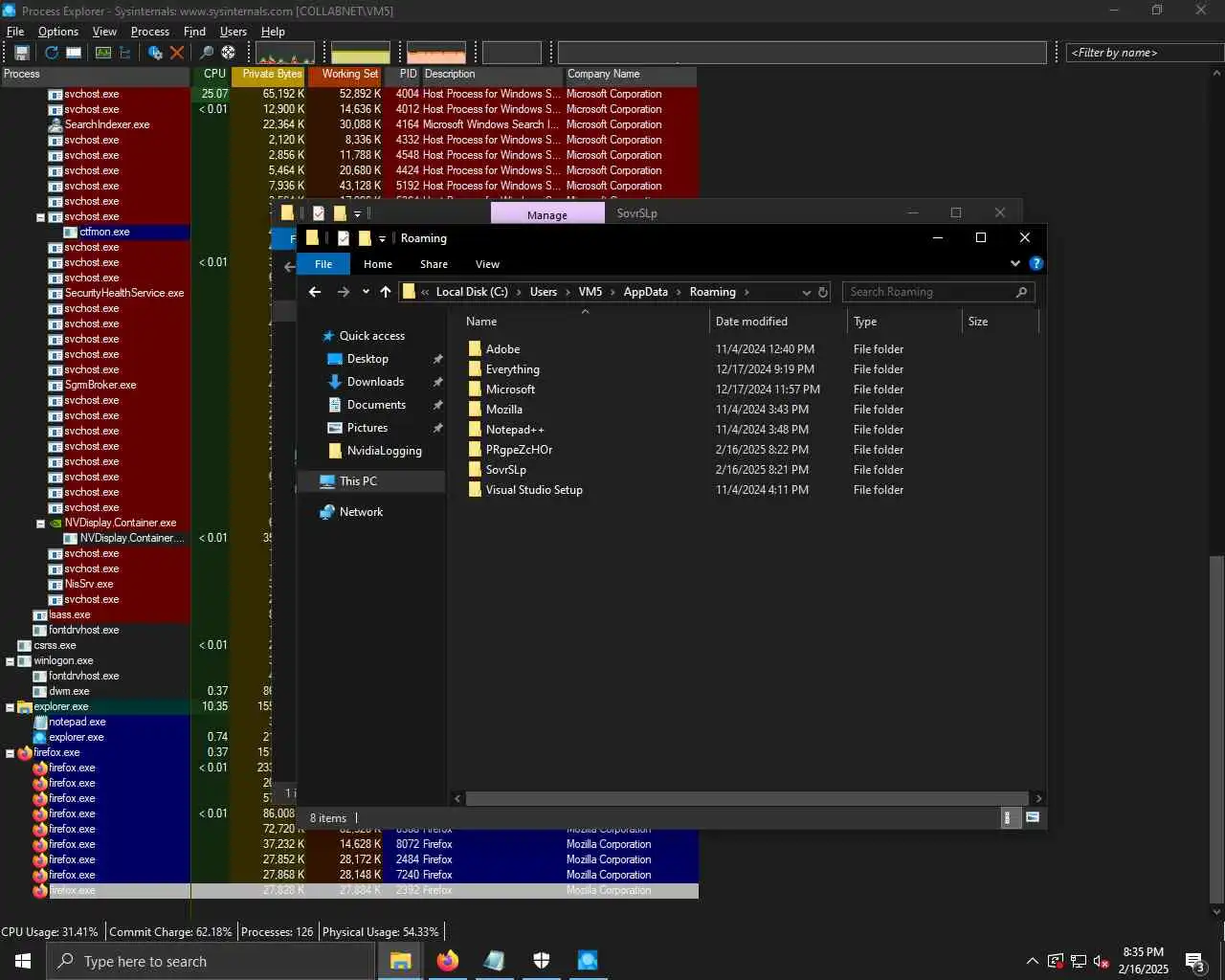Select the SearchIndexer.exe process
Image resolution: width=1225 pixels, height=980 pixels.
click(x=107, y=124)
